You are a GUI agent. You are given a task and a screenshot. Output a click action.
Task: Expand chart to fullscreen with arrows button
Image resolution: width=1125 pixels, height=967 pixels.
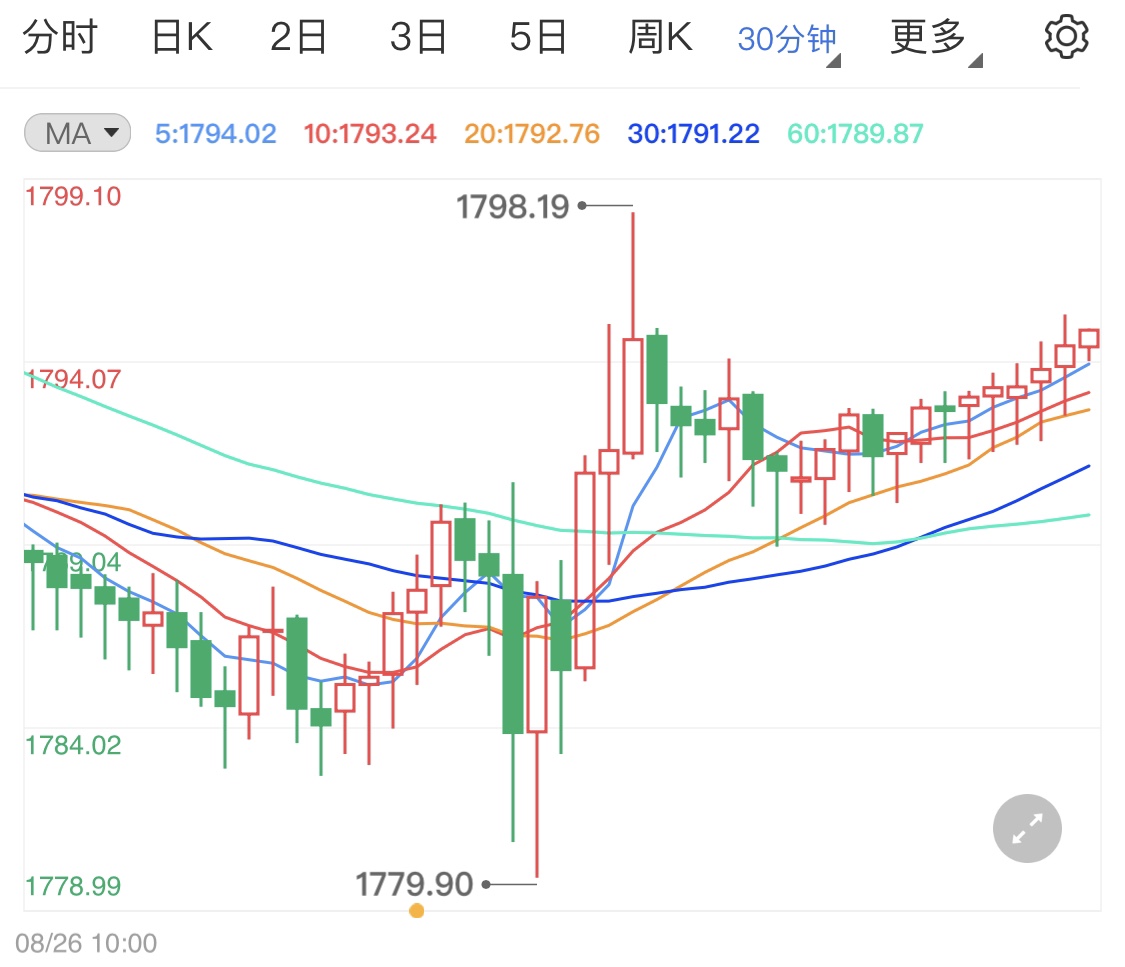pyautogui.click(x=1027, y=828)
